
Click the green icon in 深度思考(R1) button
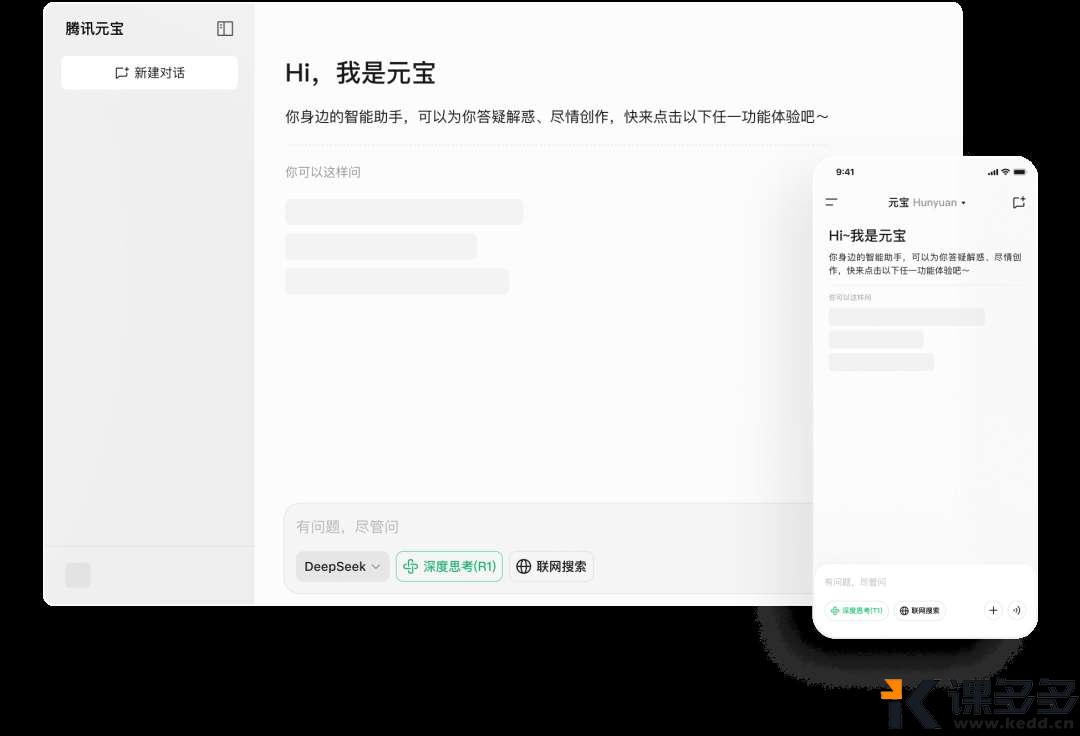pyautogui.click(x=410, y=567)
